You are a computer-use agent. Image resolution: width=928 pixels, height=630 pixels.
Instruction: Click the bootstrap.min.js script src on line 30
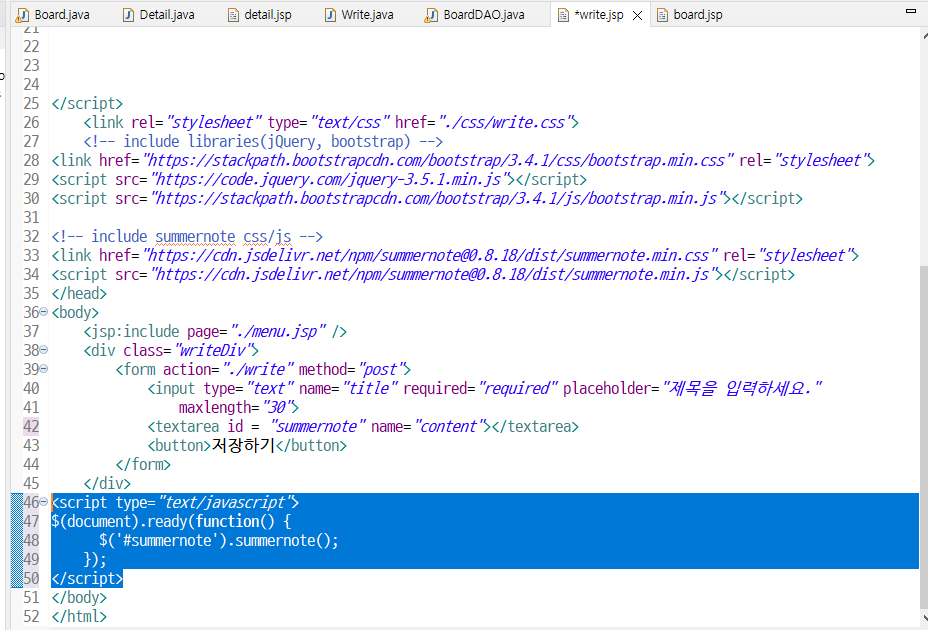(441, 198)
